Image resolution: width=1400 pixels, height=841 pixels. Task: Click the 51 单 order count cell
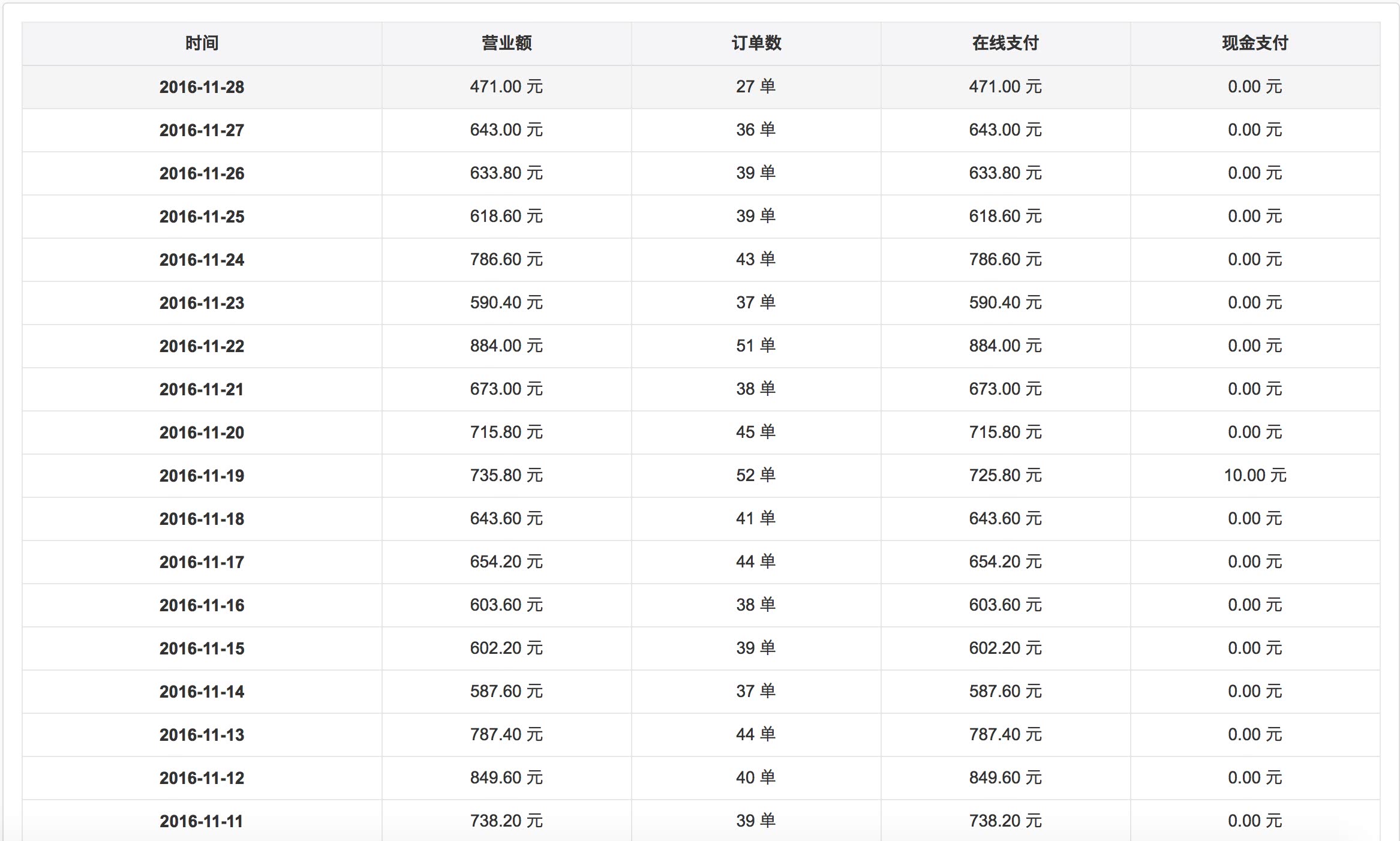(x=756, y=346)
